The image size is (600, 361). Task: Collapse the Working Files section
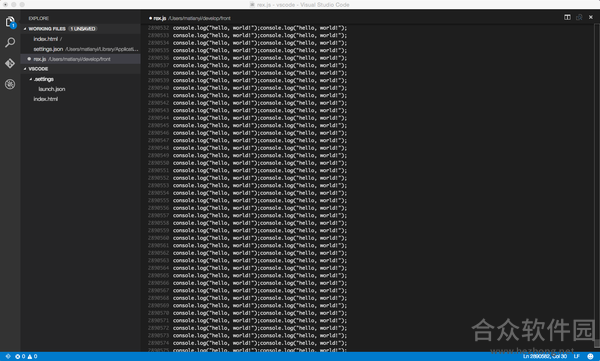point(25,29)
